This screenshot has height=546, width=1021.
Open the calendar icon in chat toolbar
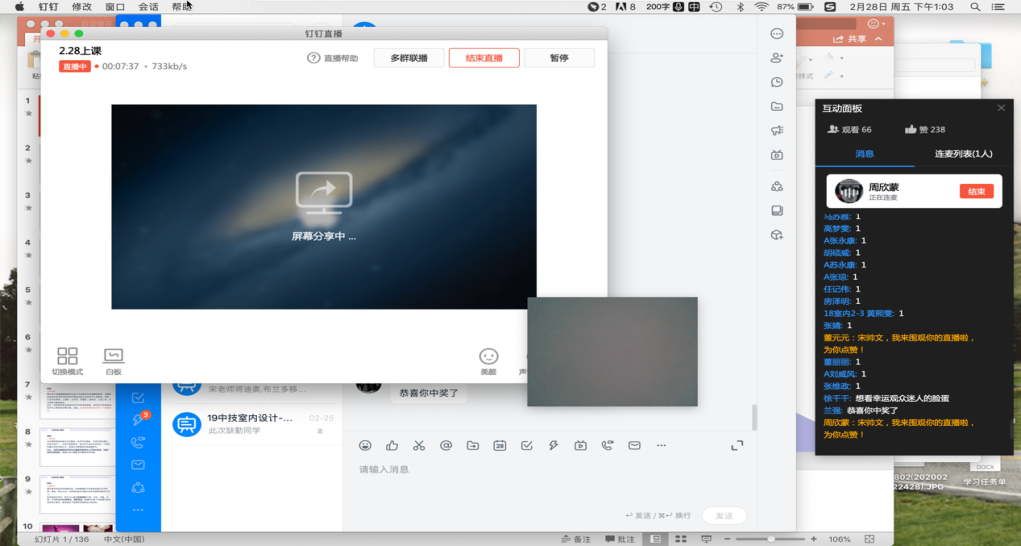(x=499, y=445)
